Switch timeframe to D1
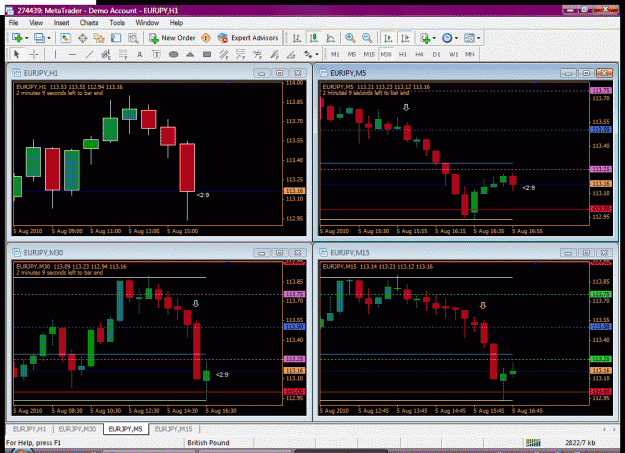 click(436, 54)
